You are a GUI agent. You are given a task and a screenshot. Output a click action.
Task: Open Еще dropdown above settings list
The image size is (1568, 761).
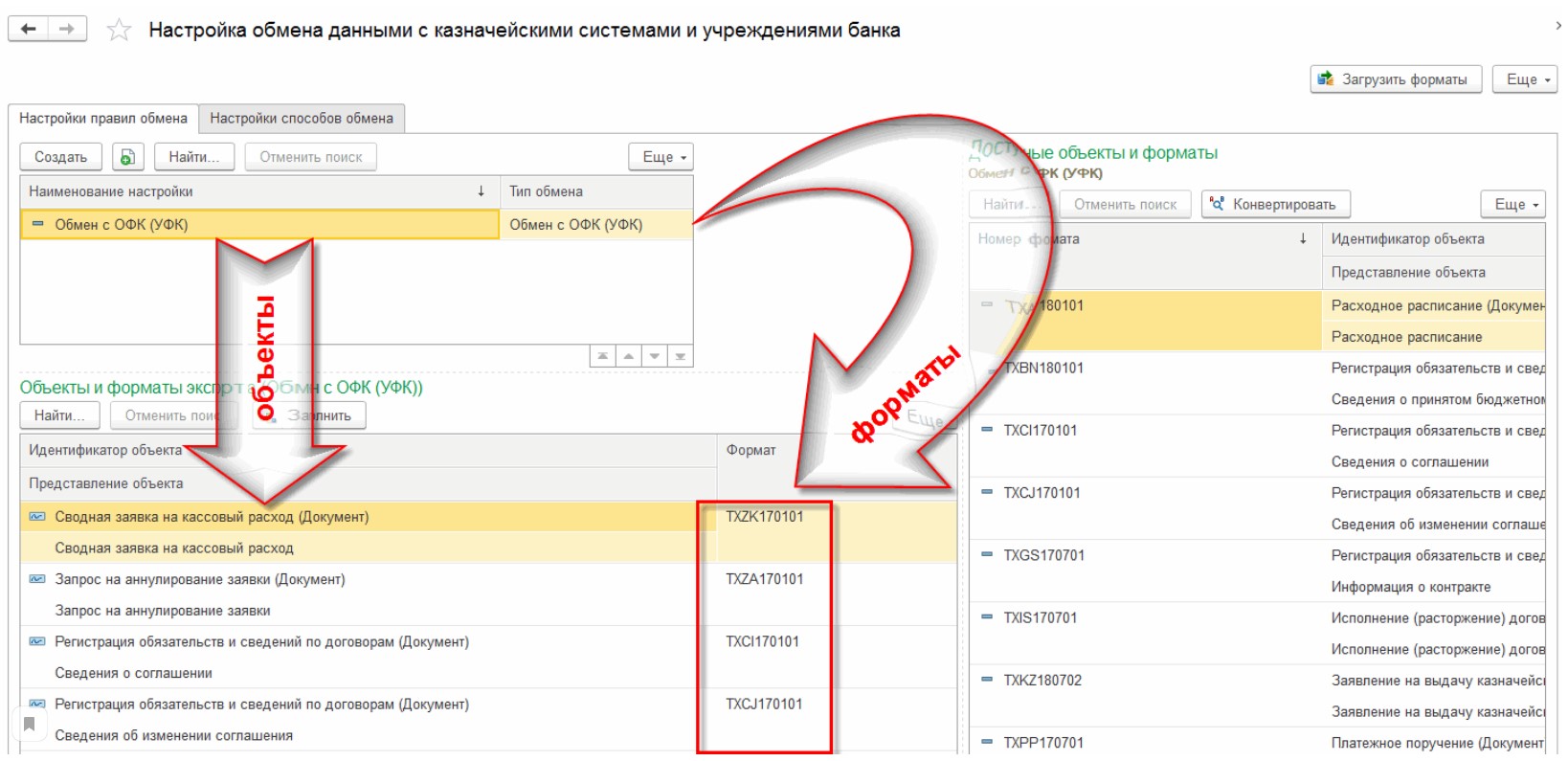click(x=661, y=157)
